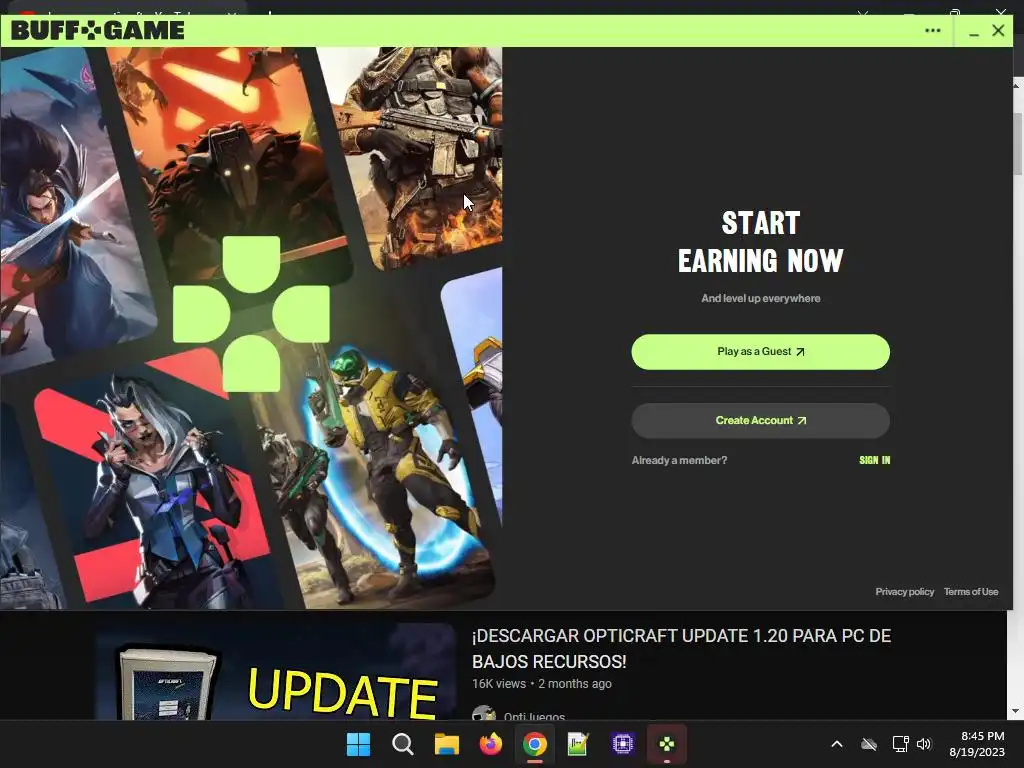The height and width of the screenshot is (768, 1024).
Task: Click the START EARNING NOW heading
Action: (x=760, y=242)
